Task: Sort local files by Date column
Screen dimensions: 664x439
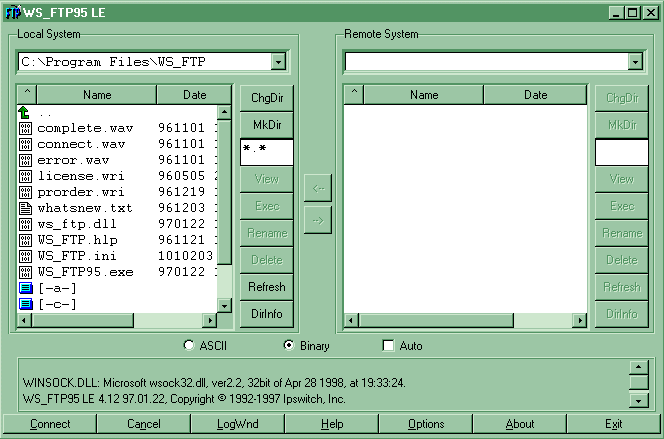Action: [194, 94]
